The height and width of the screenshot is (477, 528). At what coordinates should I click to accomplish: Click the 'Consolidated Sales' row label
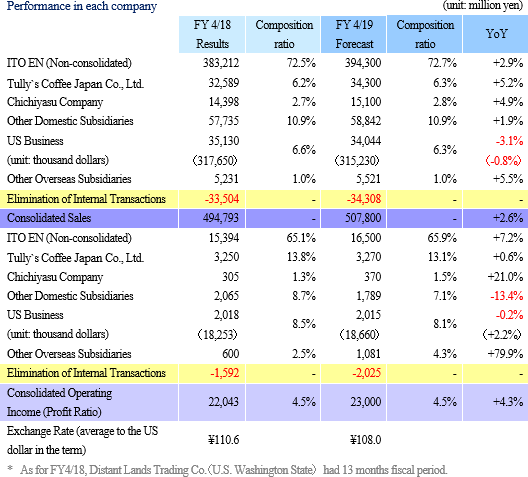(49, 218)
